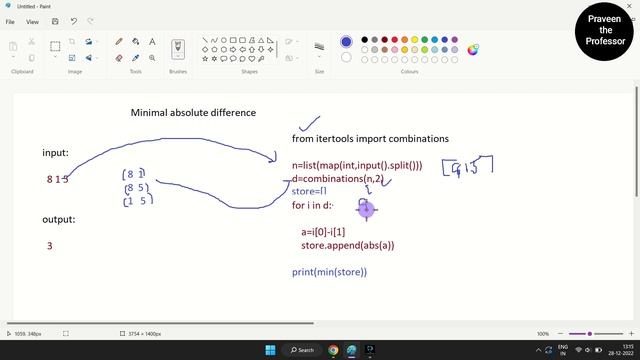Open taskbar Search box
The height and width of the screenshot is (360, 640).
pos(302,350)
